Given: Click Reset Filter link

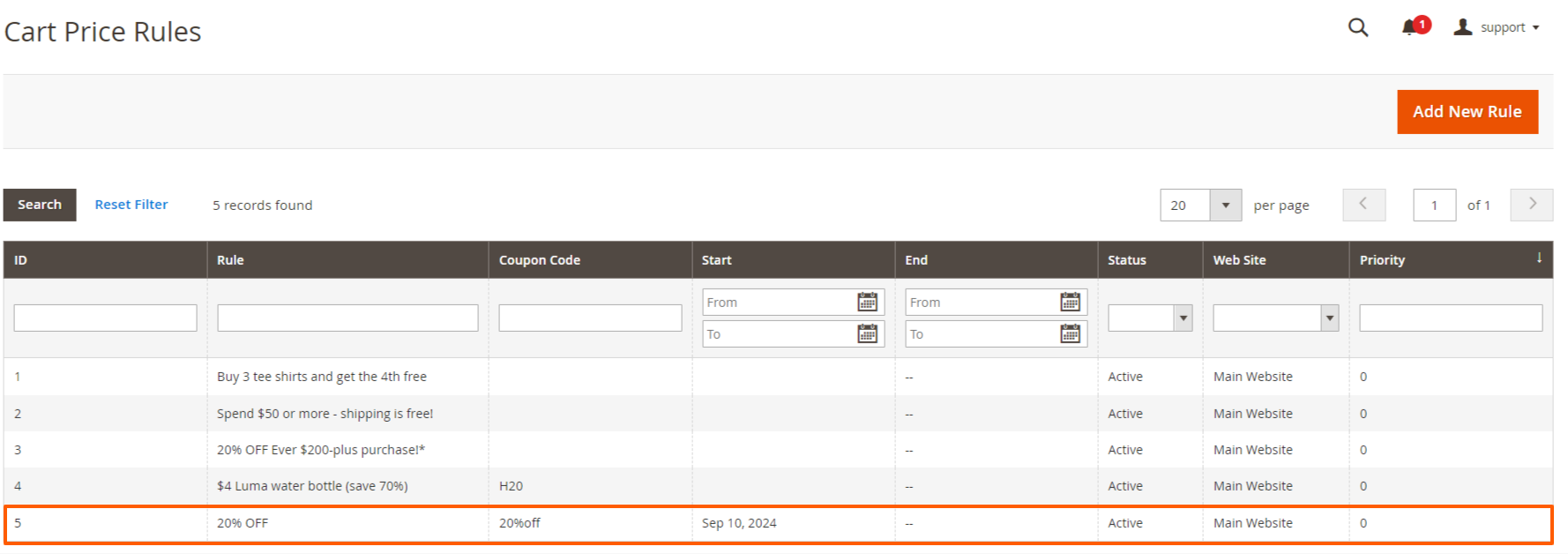Looking at the screenshot, I should (x=131, y=205).
